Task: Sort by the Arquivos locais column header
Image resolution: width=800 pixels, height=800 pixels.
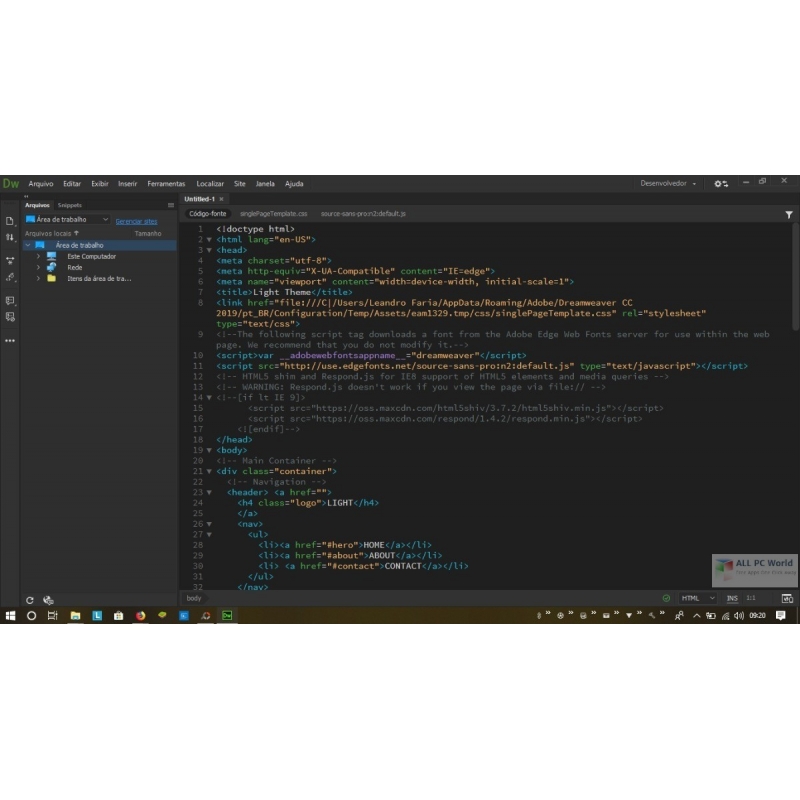Action: pyautogui.click(x=52, y=234)
